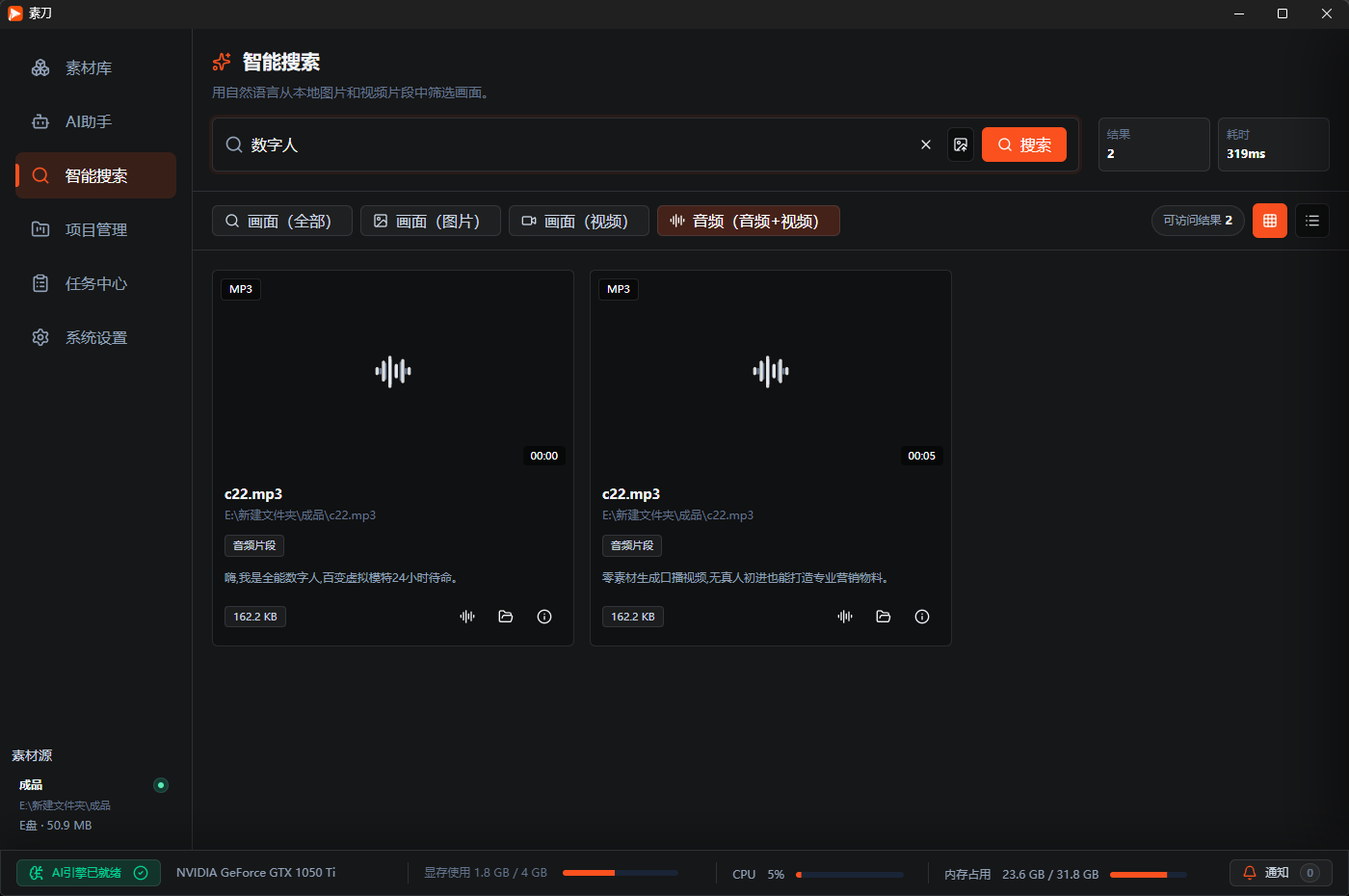Switch to 画面（视频） filter tab
The image size is (1349, 896).
[x=579, y=221]
